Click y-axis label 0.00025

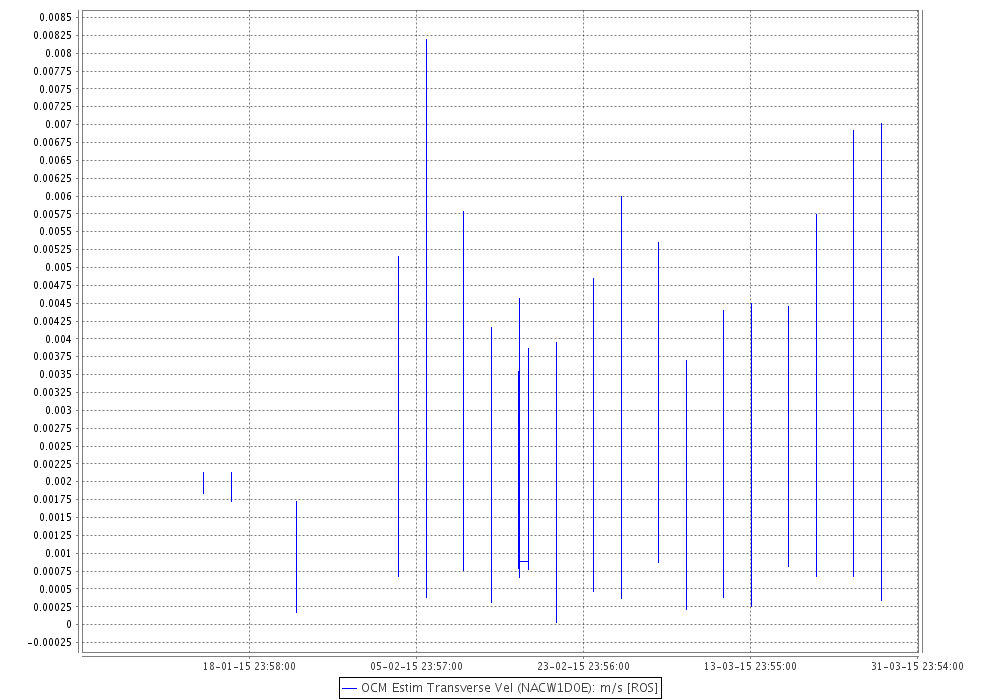click(x=53, y=606)
